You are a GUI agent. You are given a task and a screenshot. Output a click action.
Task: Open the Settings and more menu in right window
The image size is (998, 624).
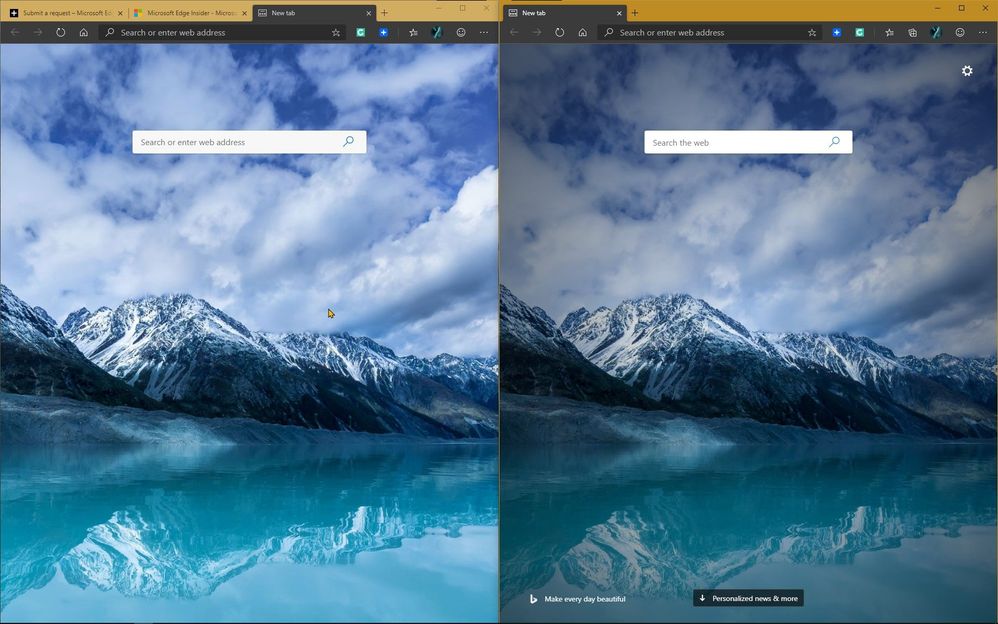[x=983, y=32]
